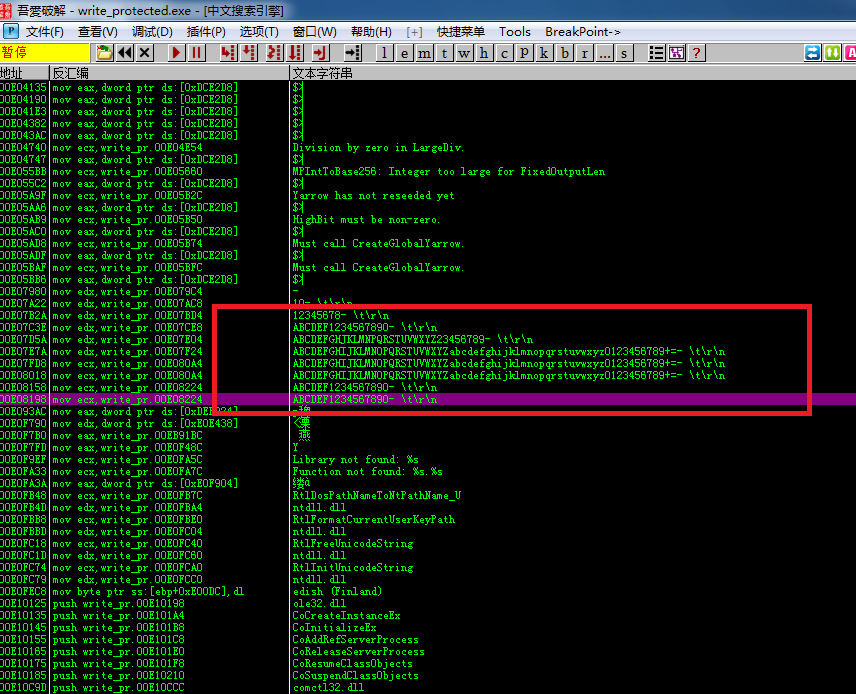Open the 插件(P) menu

pyautogui.click(x=206, y=32)
